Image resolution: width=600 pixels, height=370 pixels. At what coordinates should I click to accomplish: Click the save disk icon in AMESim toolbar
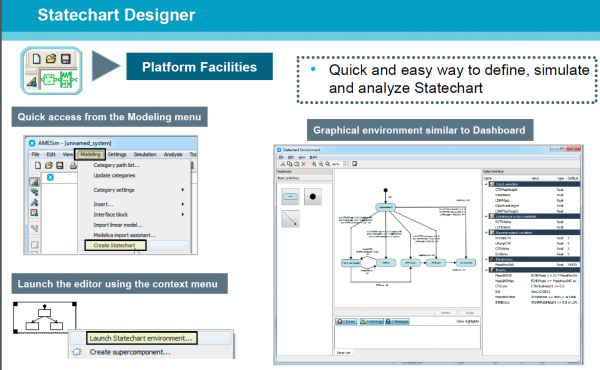[60, 165]
